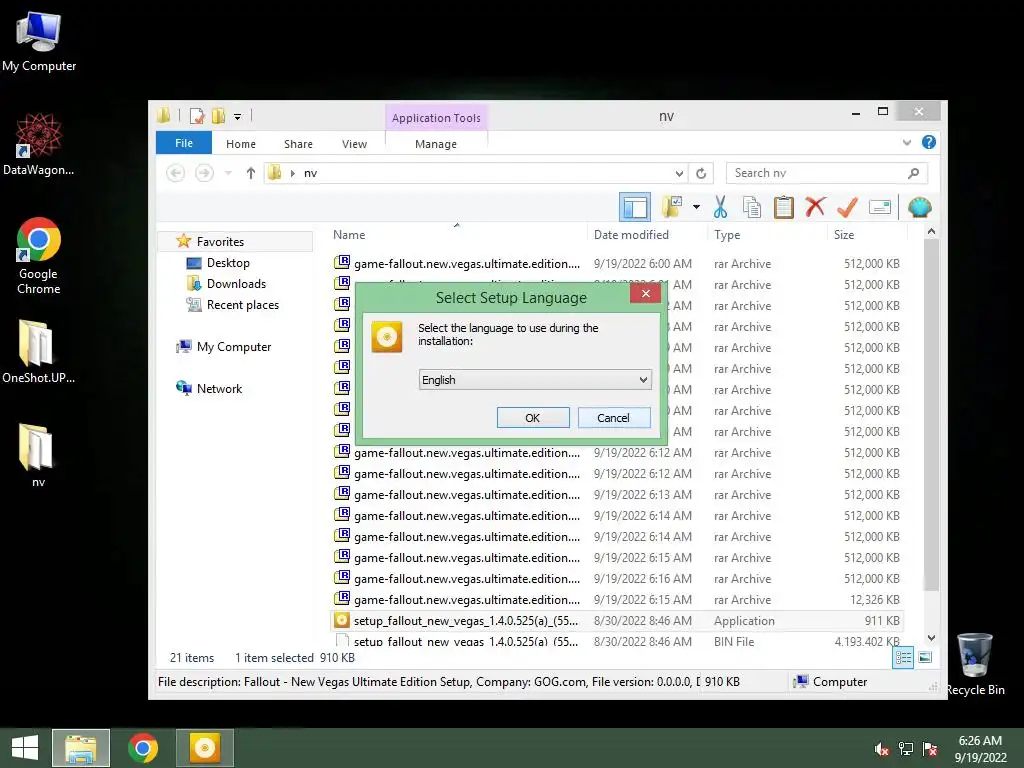This screenshot has width=1024, height=768.
Task: Open the View ribbon tab
Action: pos(354,144)
